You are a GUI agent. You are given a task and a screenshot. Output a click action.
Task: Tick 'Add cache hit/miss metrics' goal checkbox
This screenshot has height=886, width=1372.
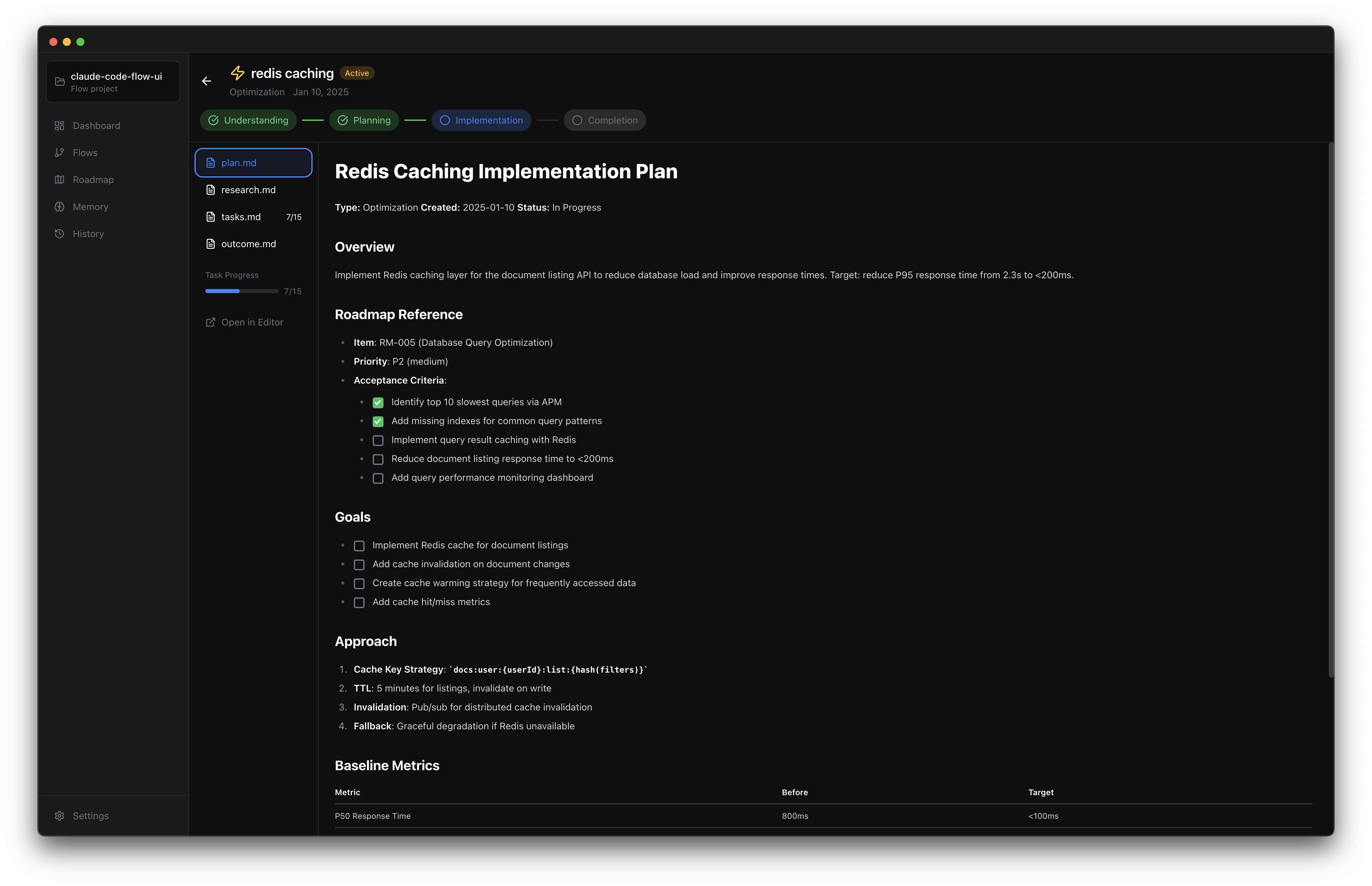(359, 602)
